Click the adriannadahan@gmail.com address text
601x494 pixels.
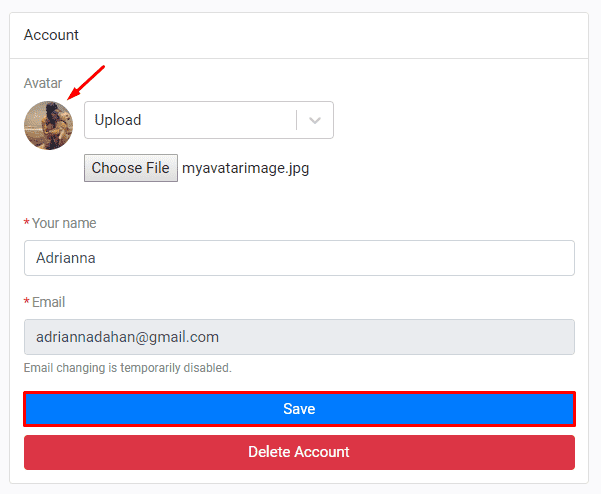click(x=127, y=337)
